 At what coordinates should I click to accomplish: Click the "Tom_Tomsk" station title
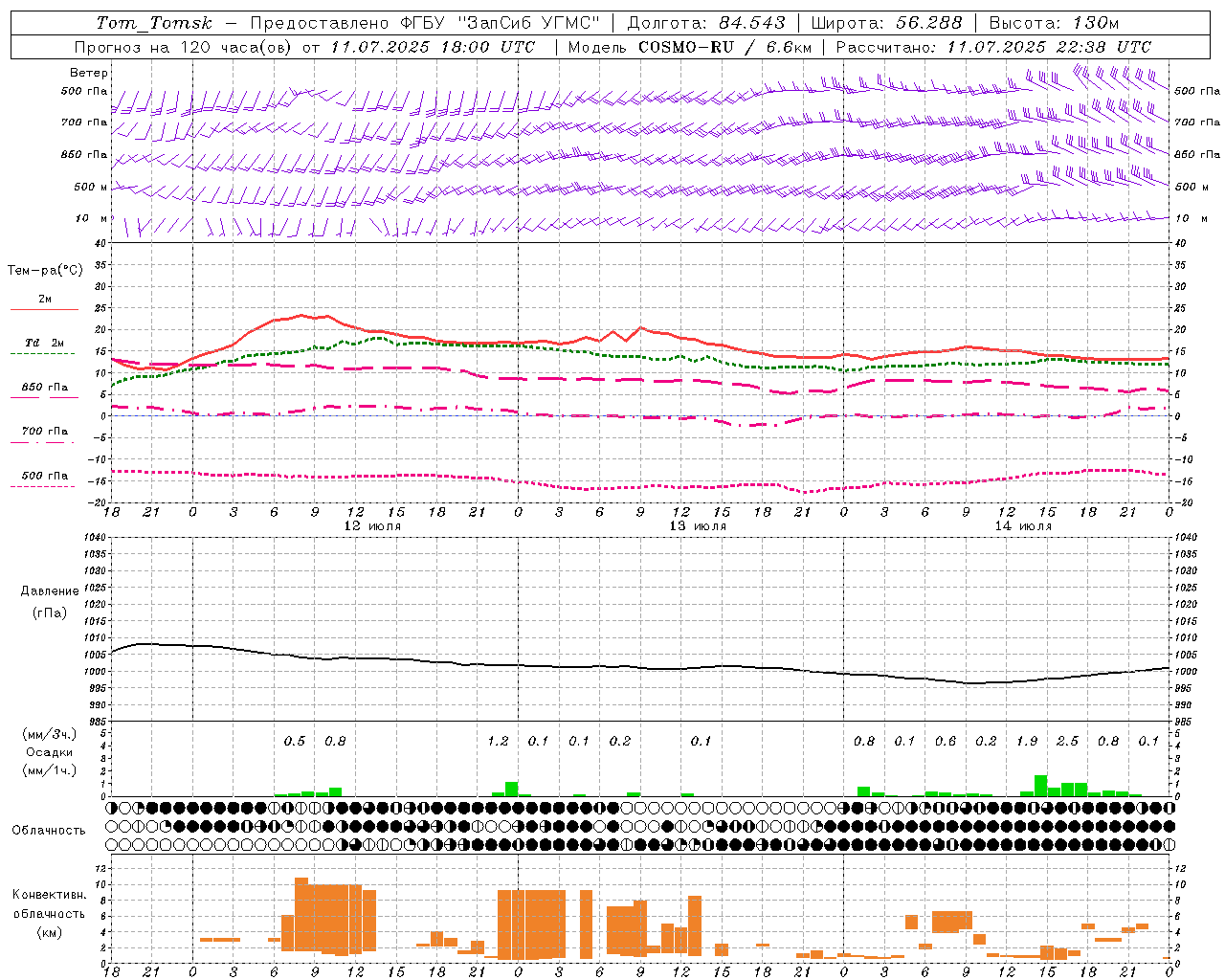(x=154, y=23)
